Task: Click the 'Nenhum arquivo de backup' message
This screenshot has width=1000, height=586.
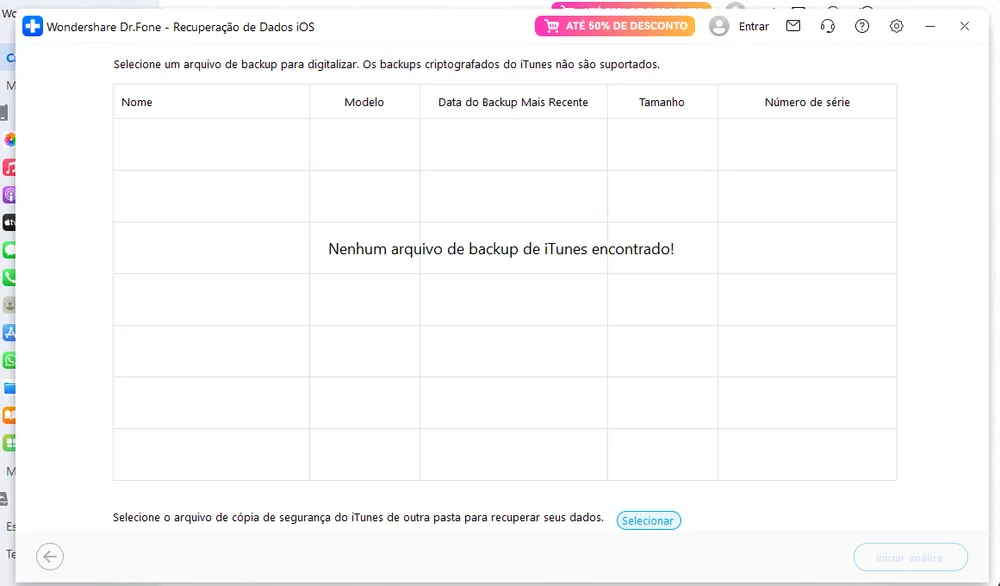Action: (501, 249)
